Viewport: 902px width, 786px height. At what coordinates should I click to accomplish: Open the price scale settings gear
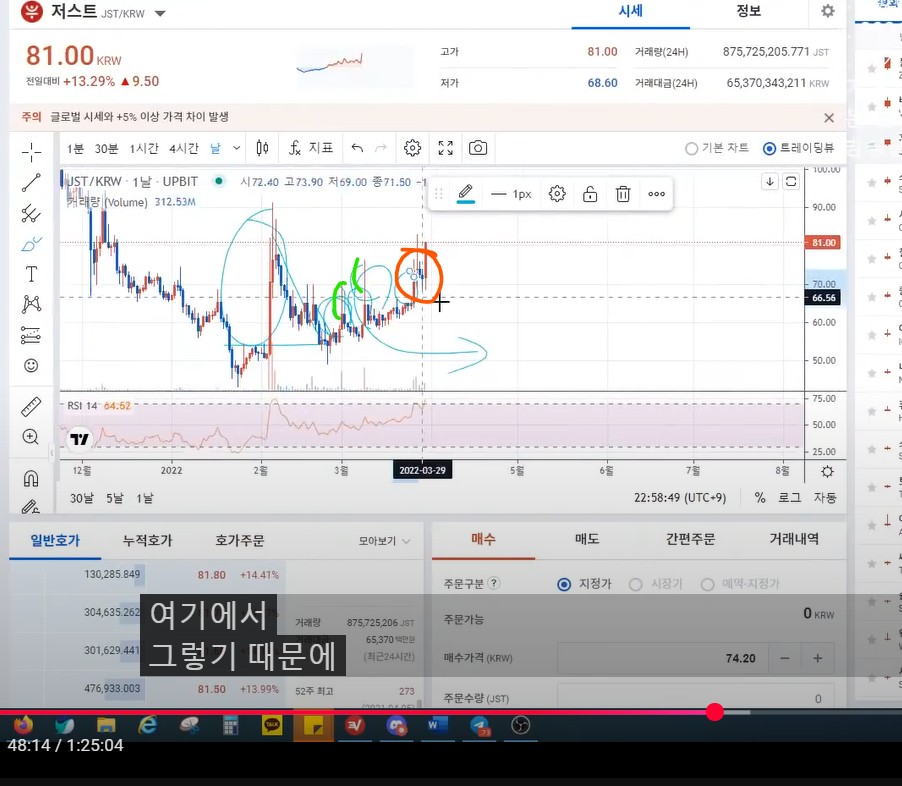coord(827,472)
